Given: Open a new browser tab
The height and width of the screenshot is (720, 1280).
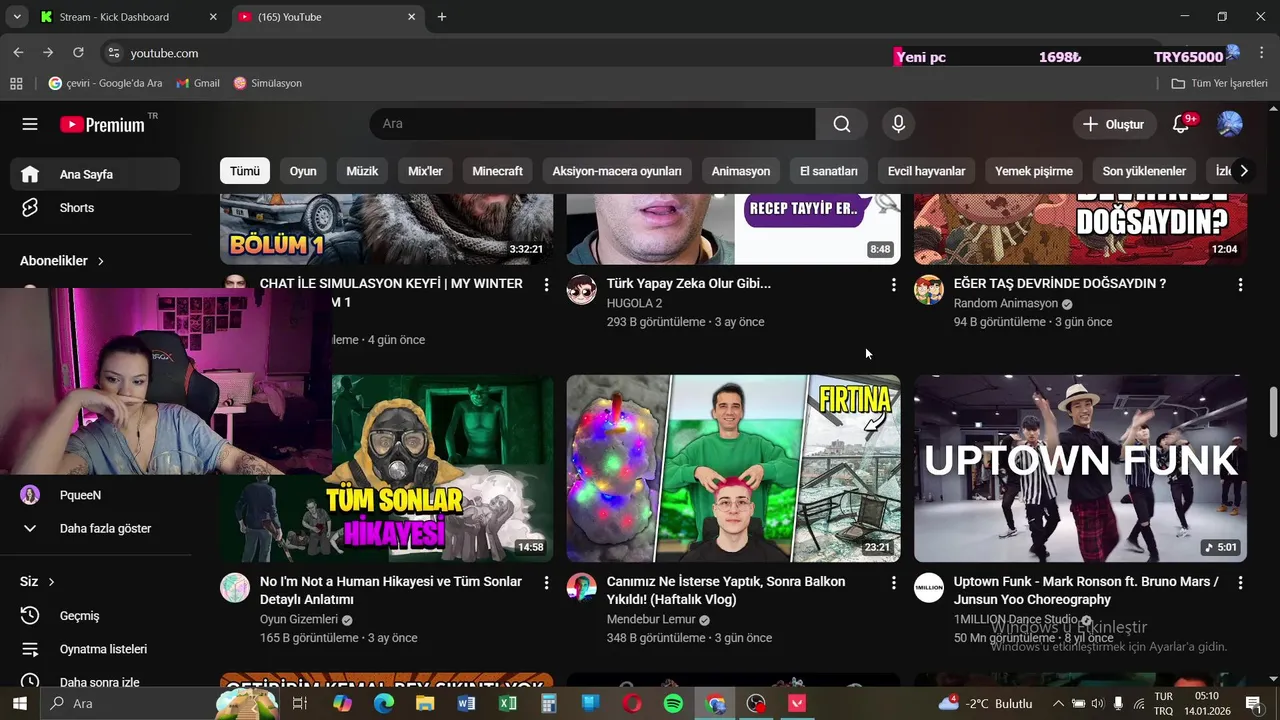Looking at the screenshot, I should click(x=442, y=17).
